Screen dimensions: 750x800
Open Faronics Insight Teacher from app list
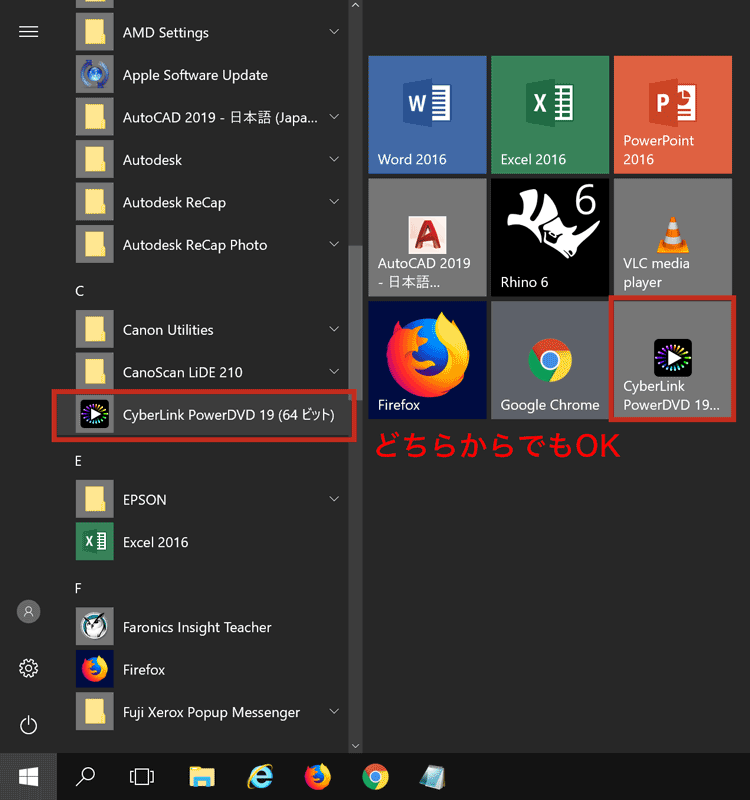point(196,627)
